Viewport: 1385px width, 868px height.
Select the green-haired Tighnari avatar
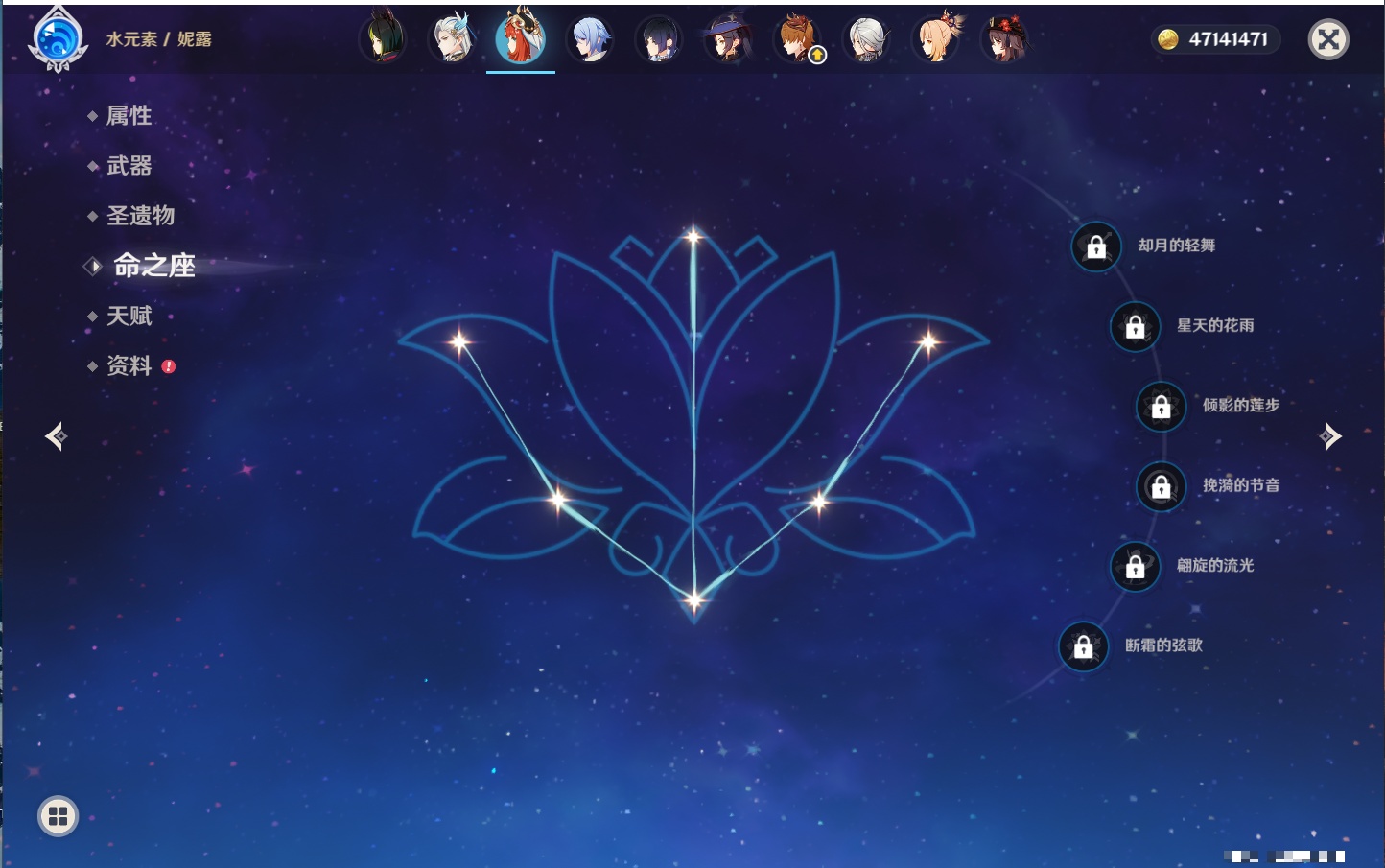click(383, 39)
